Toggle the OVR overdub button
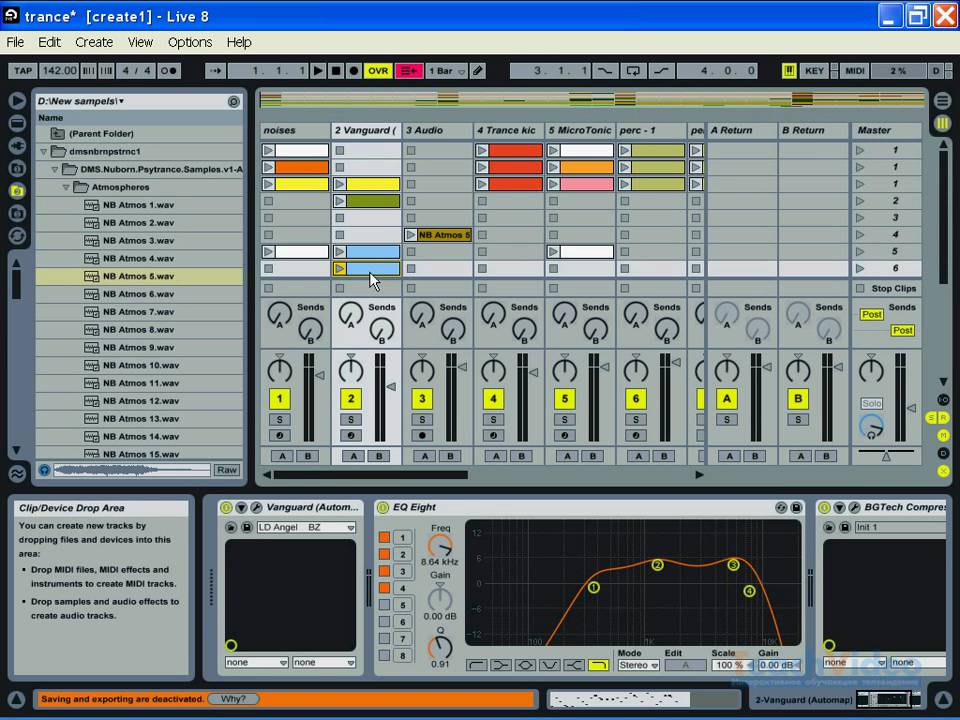960x720 pixels. (378, 71)
